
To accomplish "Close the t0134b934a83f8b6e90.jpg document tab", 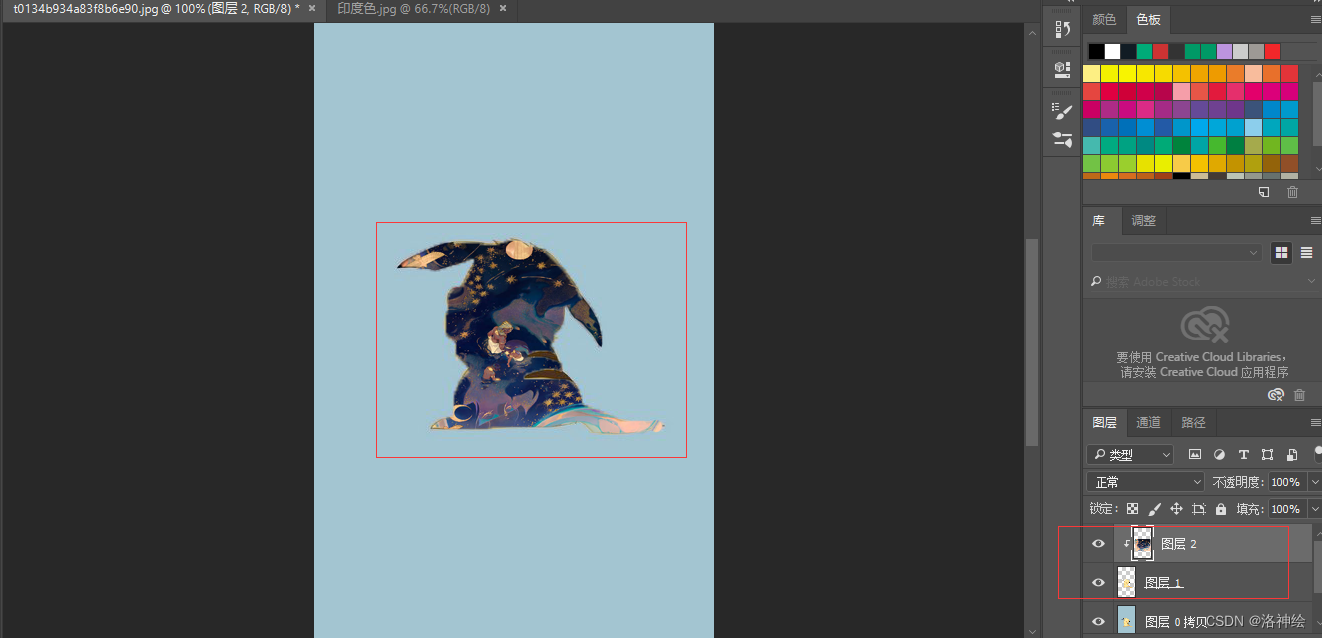I will coord(313,8).
